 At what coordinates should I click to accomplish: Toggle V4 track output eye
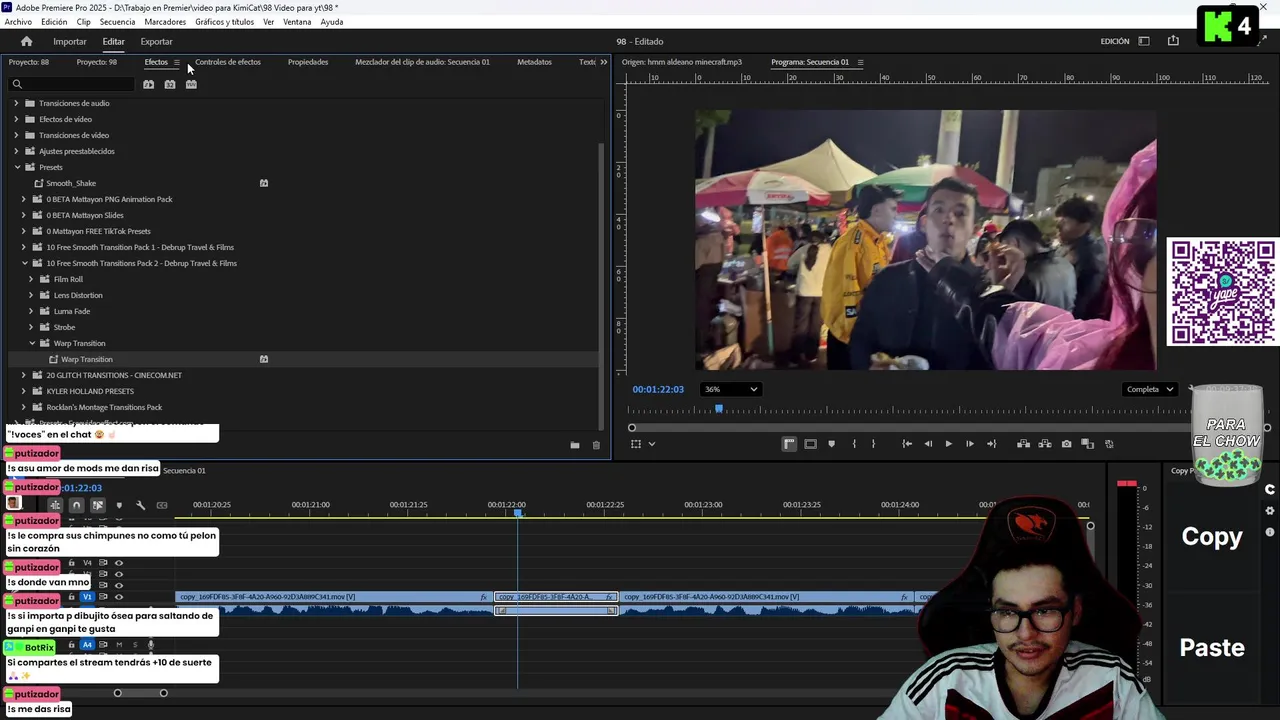click(119, 563)
